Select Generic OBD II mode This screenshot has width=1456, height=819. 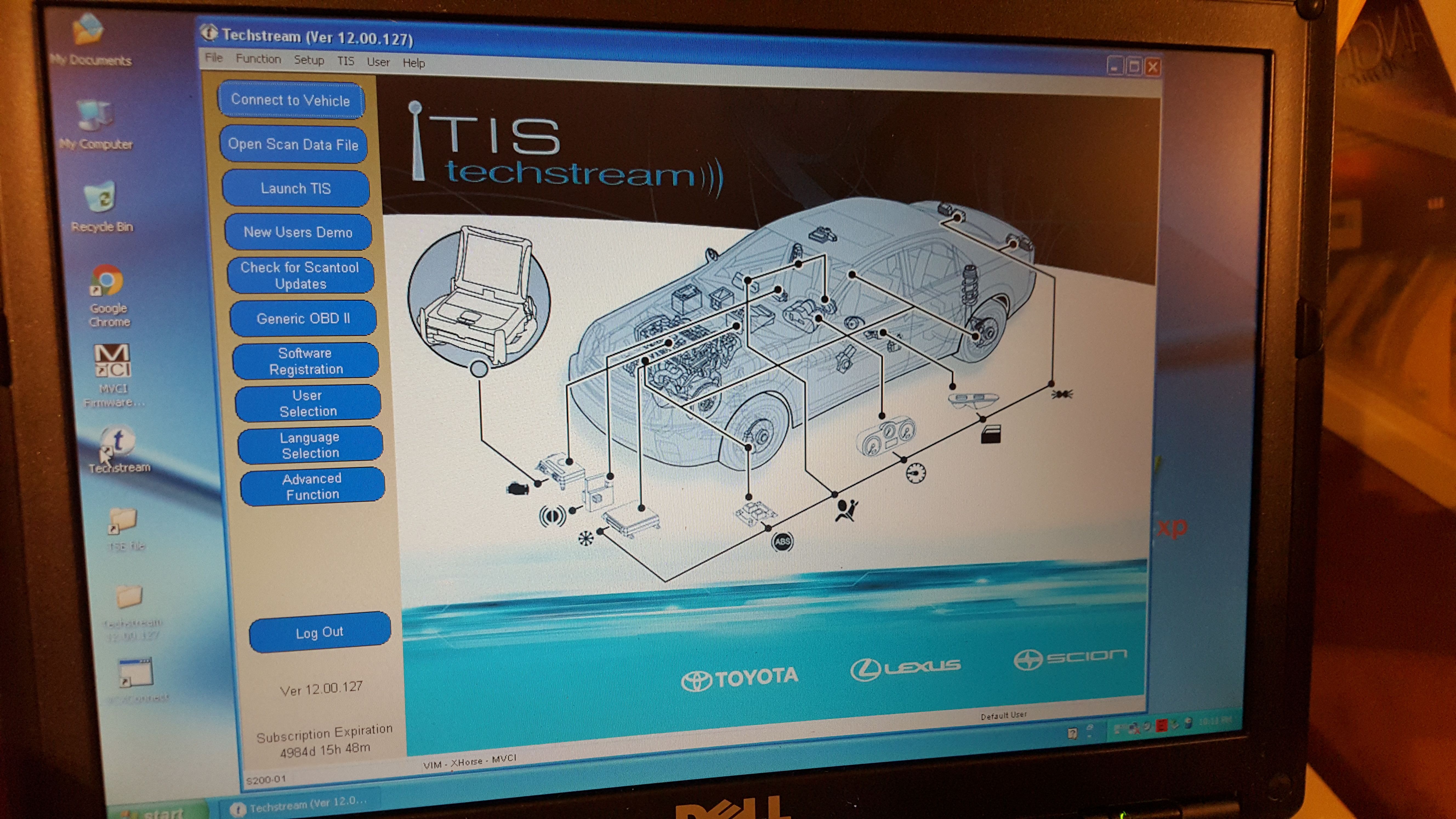point(303,318)
